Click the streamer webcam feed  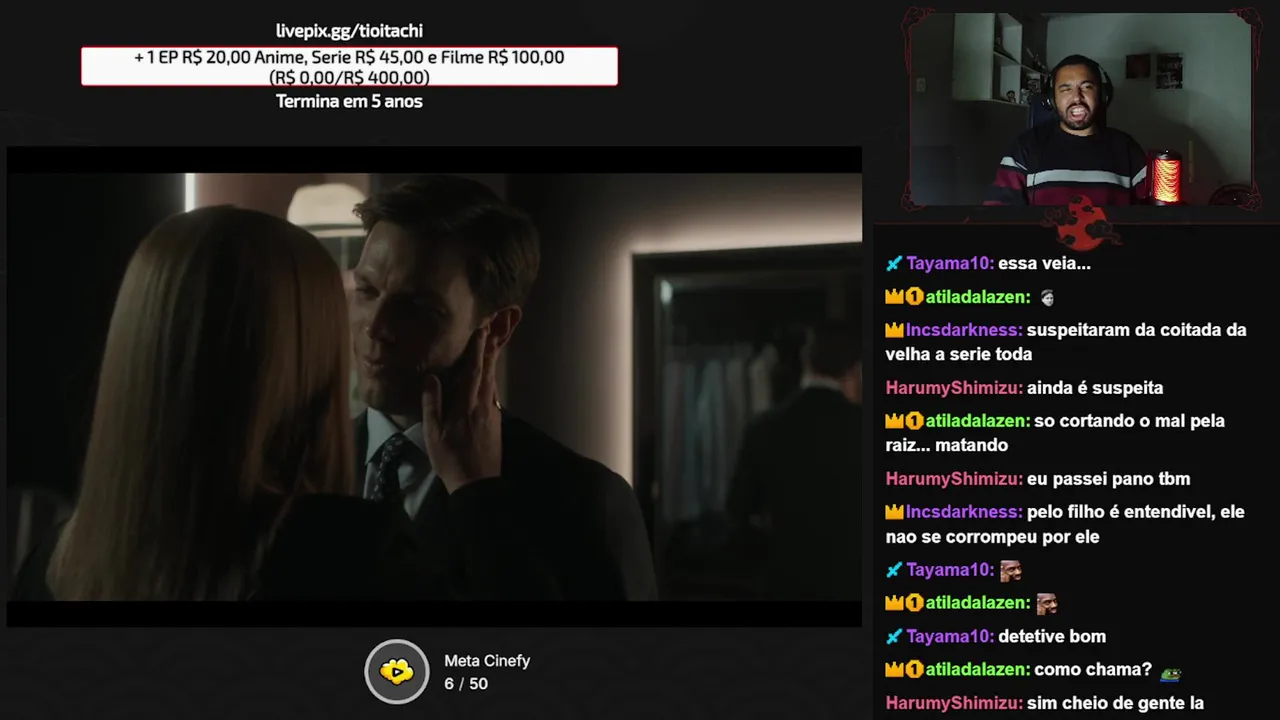1080,109
